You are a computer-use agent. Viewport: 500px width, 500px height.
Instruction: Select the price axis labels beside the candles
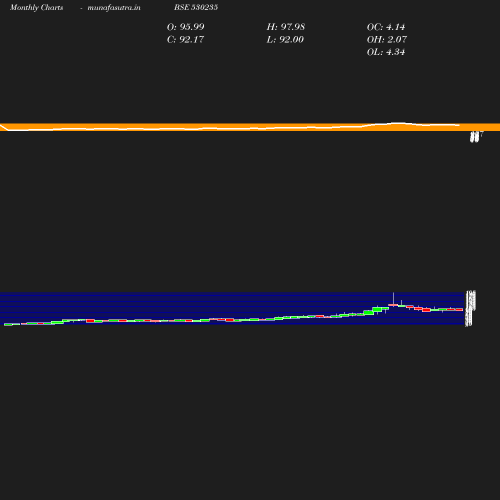click(470, 308)
